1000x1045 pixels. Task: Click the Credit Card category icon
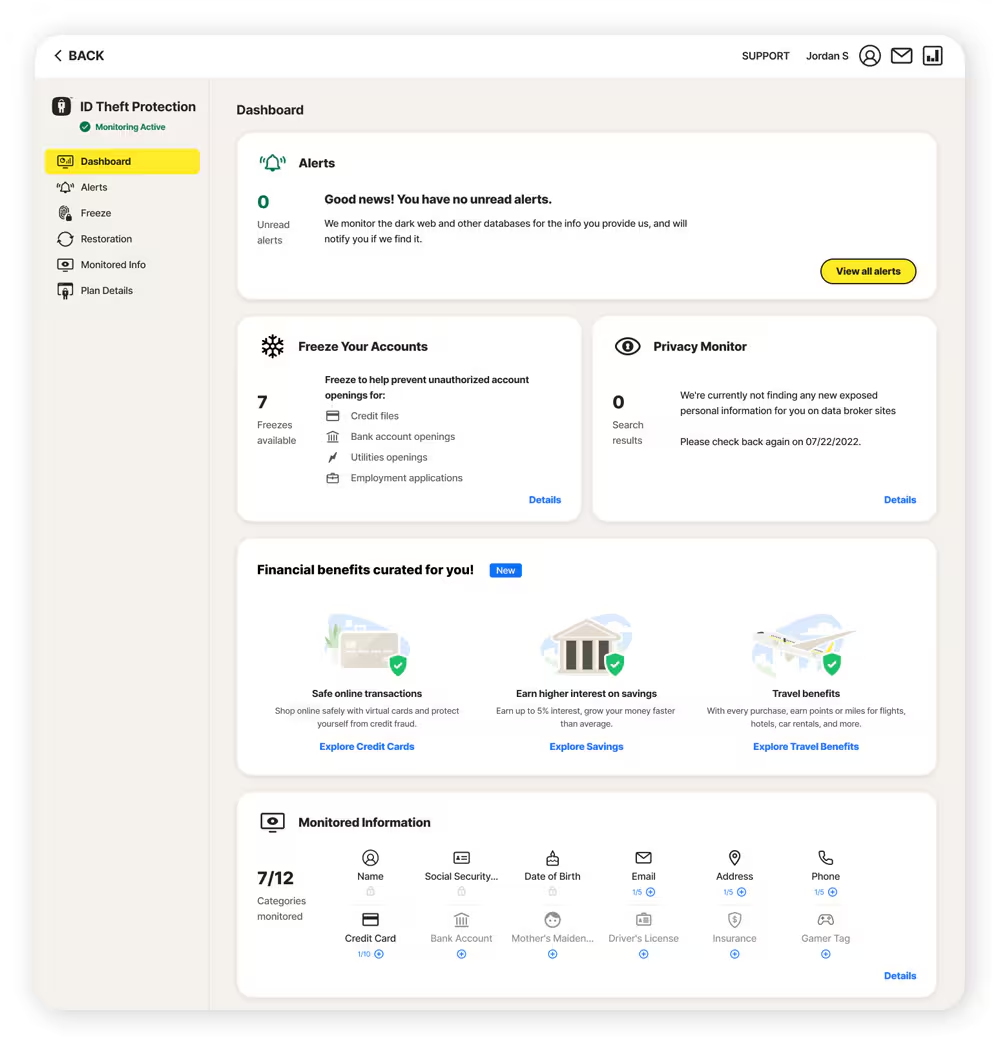pyautogui.click(x=370, y=920)
